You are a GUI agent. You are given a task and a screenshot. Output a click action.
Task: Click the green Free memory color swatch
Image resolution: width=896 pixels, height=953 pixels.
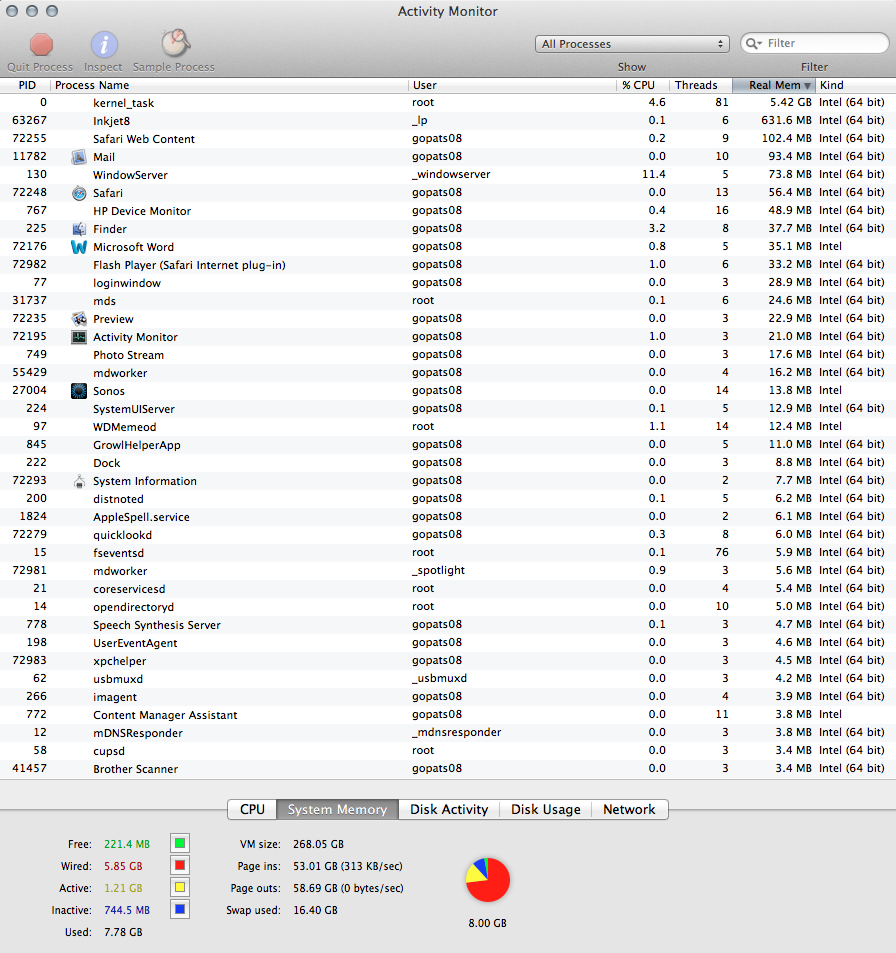pos(179,844)
